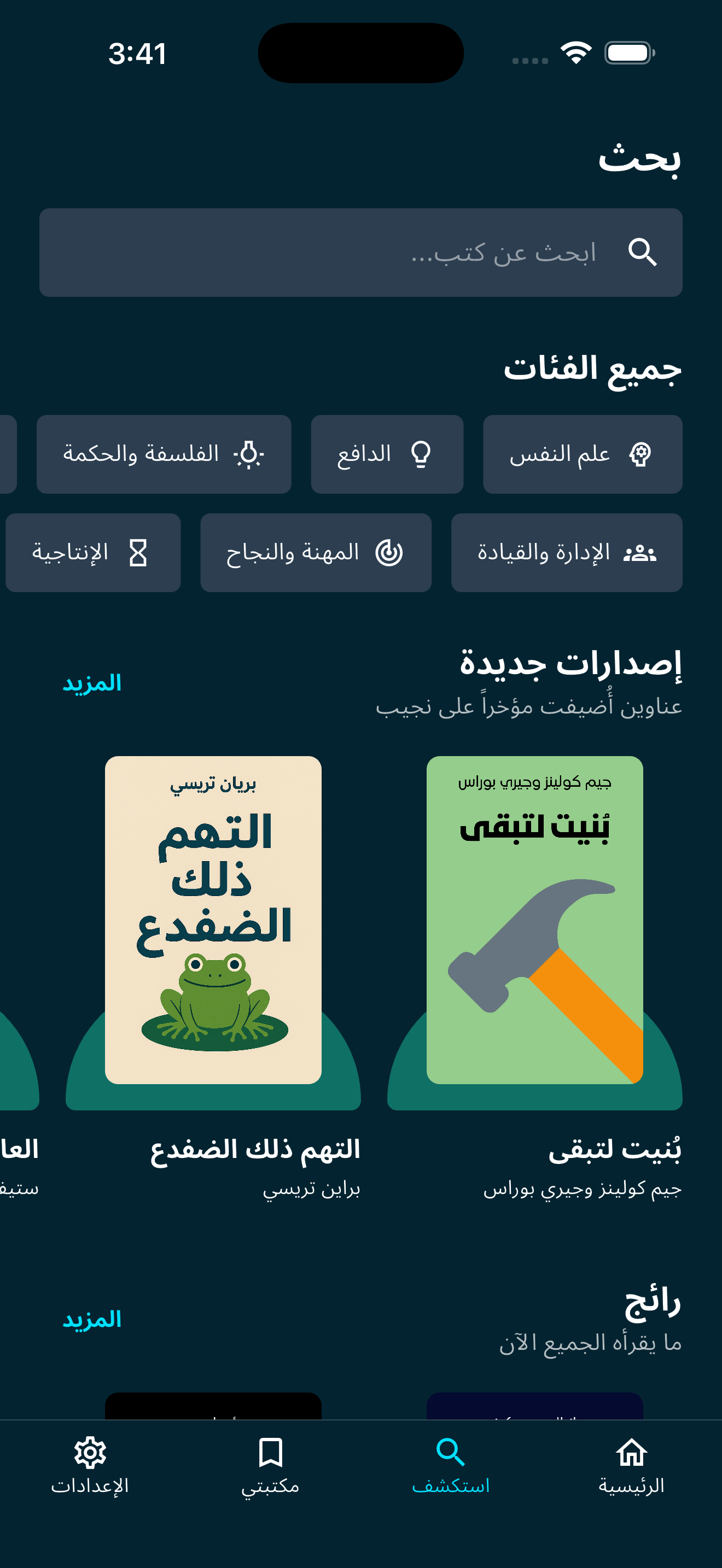Choose الإنتاجية hourglass category
The height and width of the screenshot is (1568, 722).
[x=93, y=553]
